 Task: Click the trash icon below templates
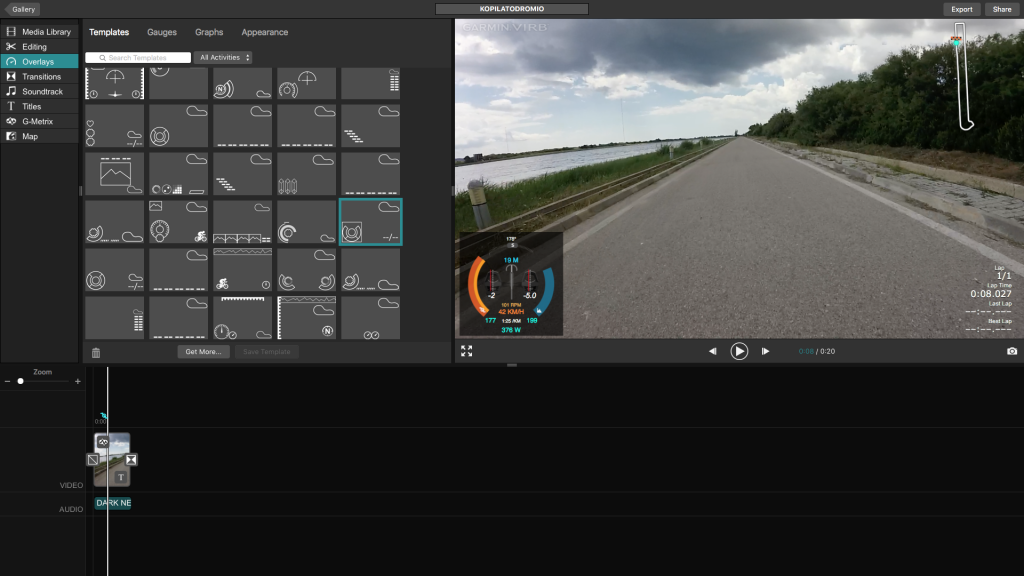click(96, 353)
